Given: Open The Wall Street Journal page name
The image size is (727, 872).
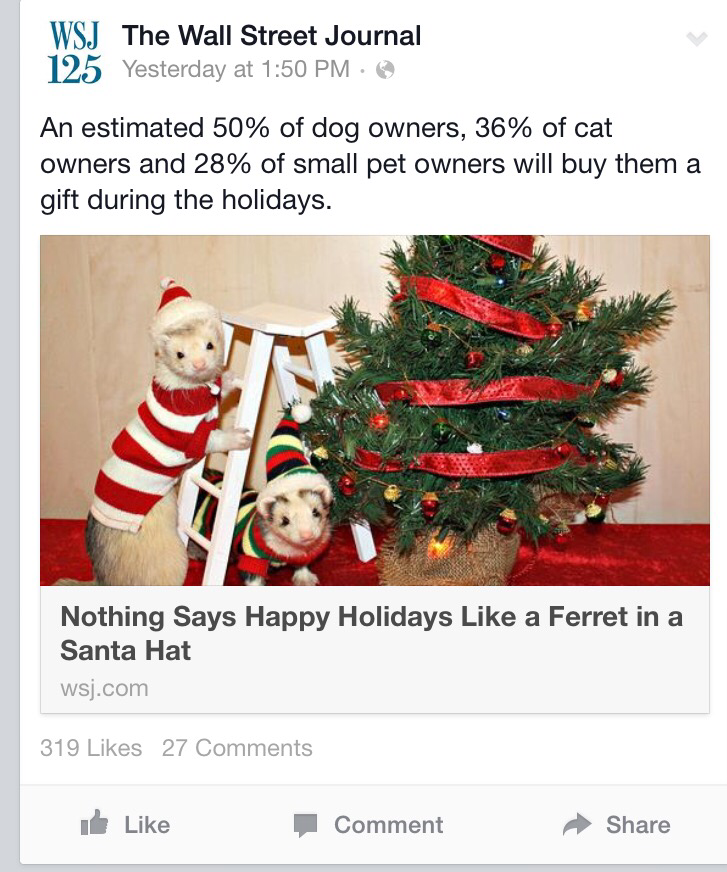Looking at the screenshot, I should pyautogui.click(x=271, y=36).
